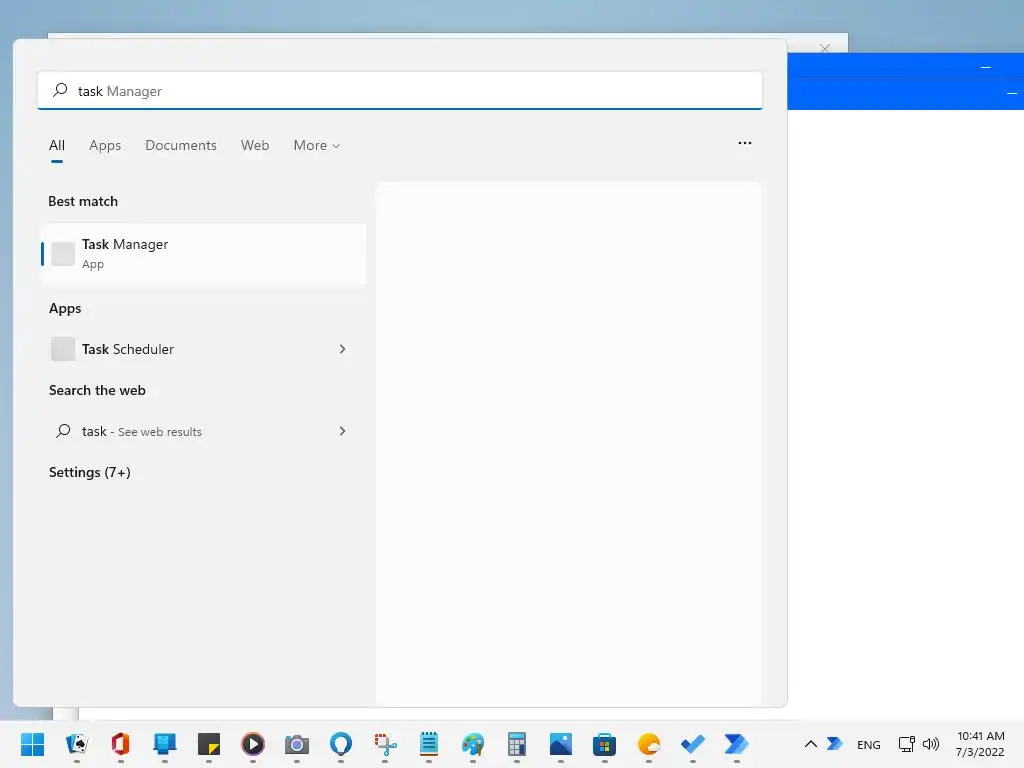Open network status tray icon
Image resolution: width=1024 pixels, height=768 pixels.
point(906,744)
